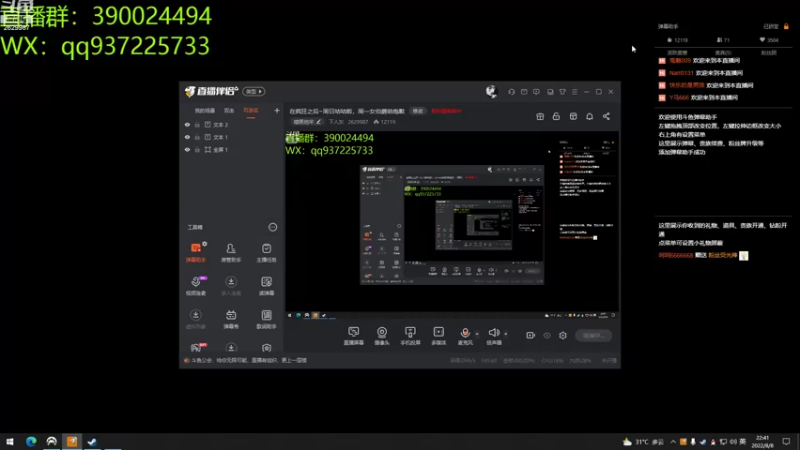Open the 弹幕秀 tool icon
800x450 pixels.
click(231, 319)
